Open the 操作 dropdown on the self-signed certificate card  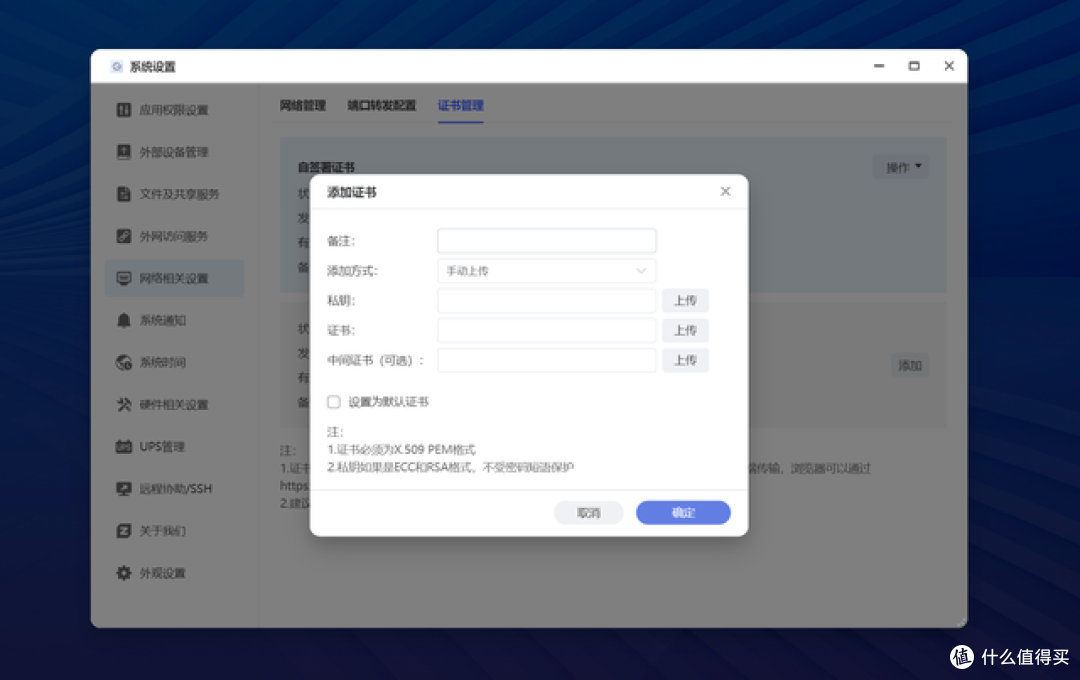tap(902, 167)
